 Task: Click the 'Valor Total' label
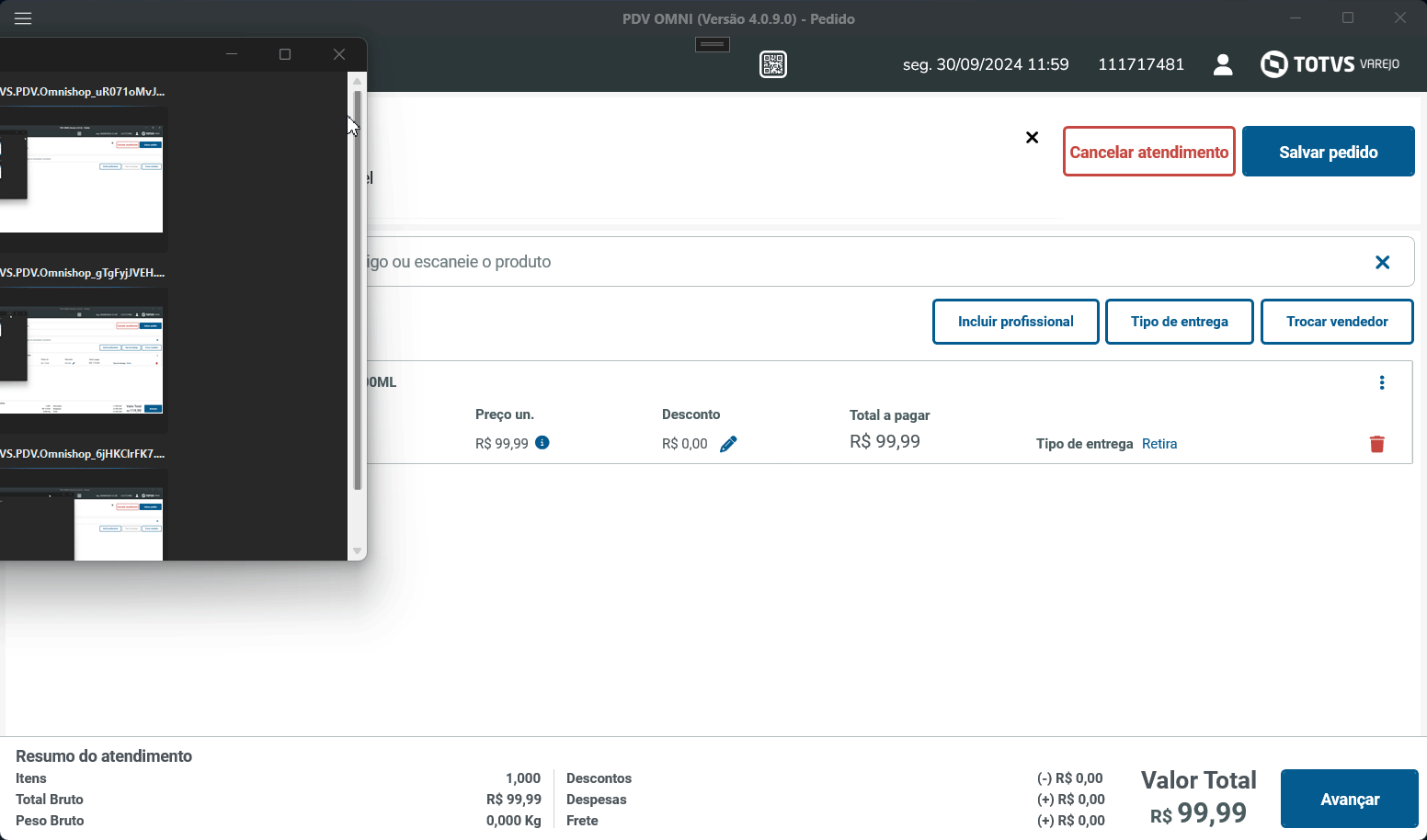tap(1199, 780)
